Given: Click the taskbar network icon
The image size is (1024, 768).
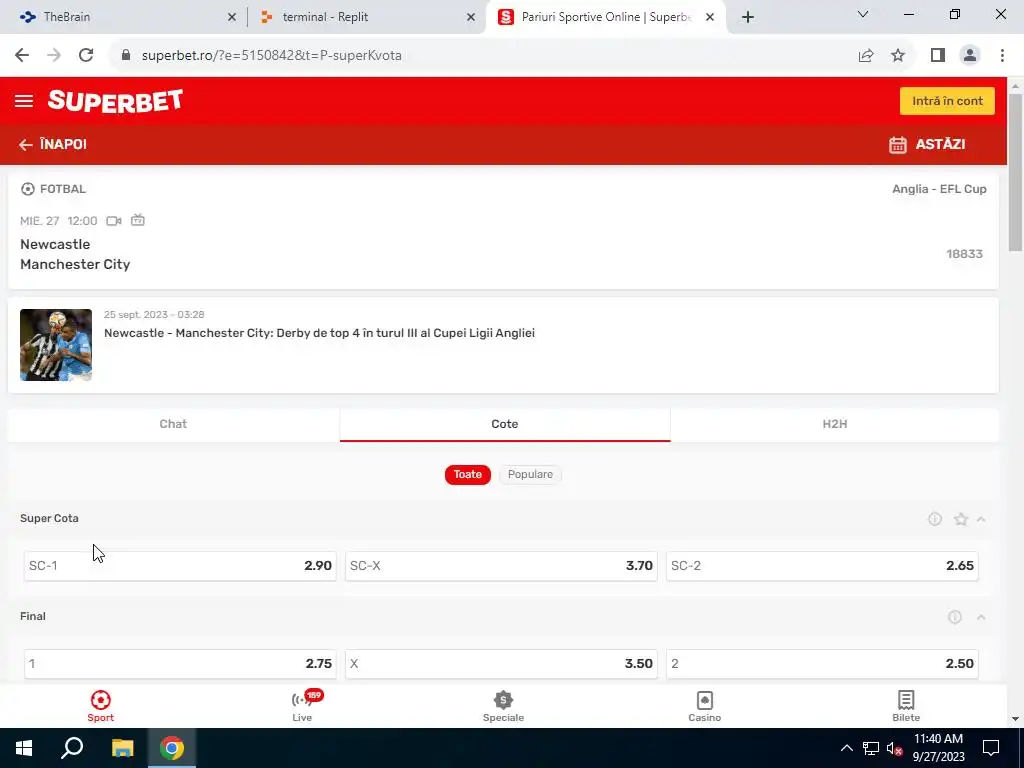Looking at the screenshot, I should (x=871, y=748).
